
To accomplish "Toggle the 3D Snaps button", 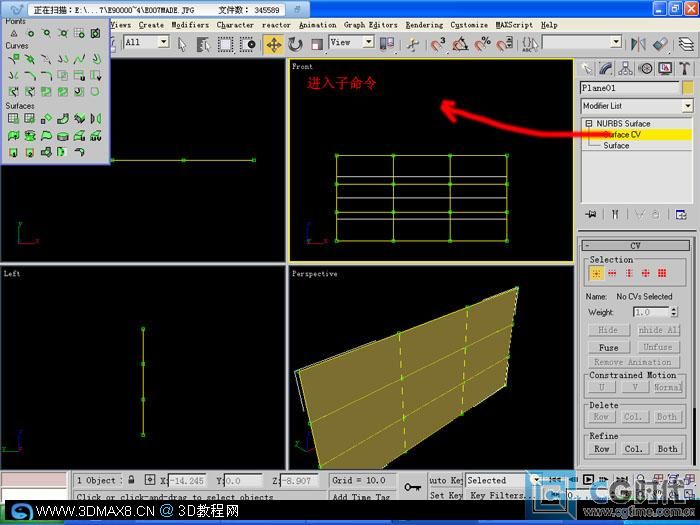I will click(439, 44).
